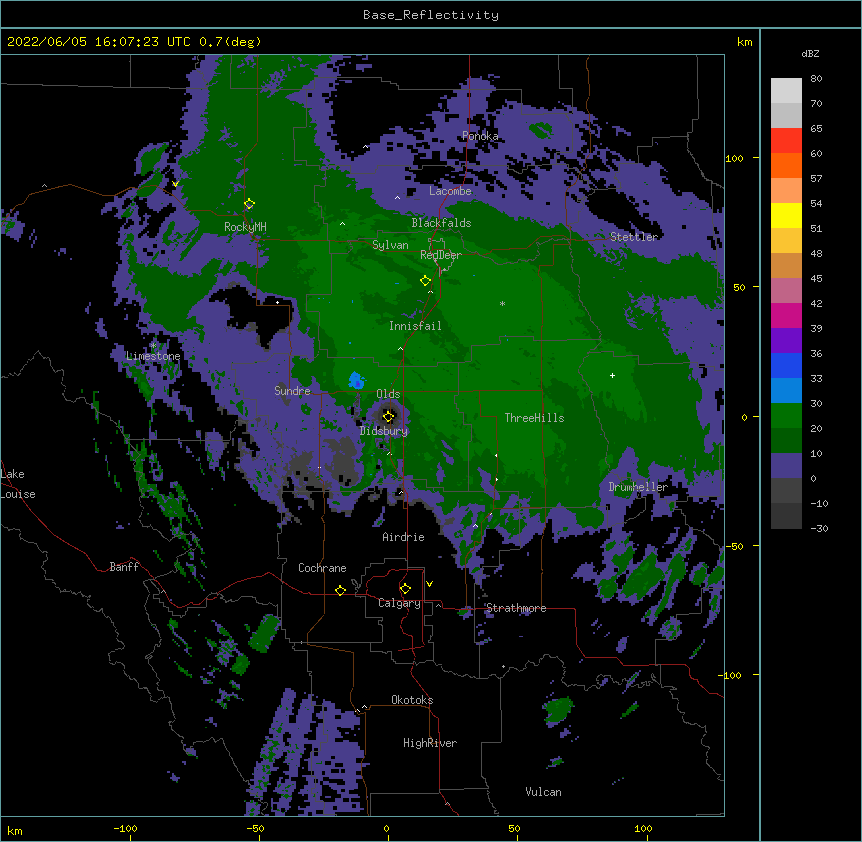This screenshot has height=842, width=862.
Task: Click the white asterisk marker east of Innisfail
Action: tap(502, 303)
